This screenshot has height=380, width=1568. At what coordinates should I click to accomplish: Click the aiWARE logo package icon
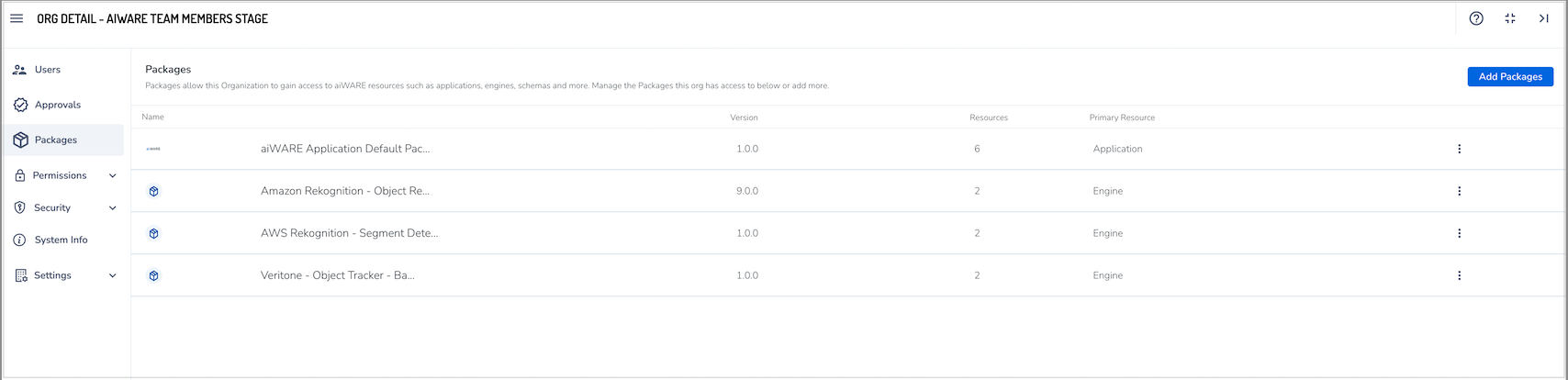point(153,149)
